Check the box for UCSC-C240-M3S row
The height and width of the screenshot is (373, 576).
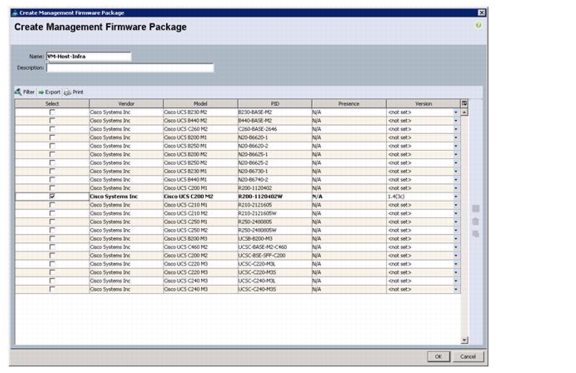(x=52, y=289)
